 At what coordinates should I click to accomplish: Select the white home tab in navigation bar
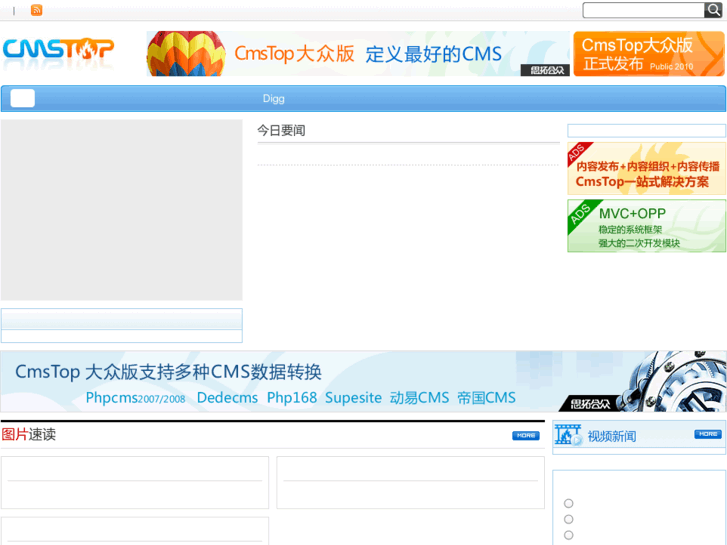tap(23, 98)
